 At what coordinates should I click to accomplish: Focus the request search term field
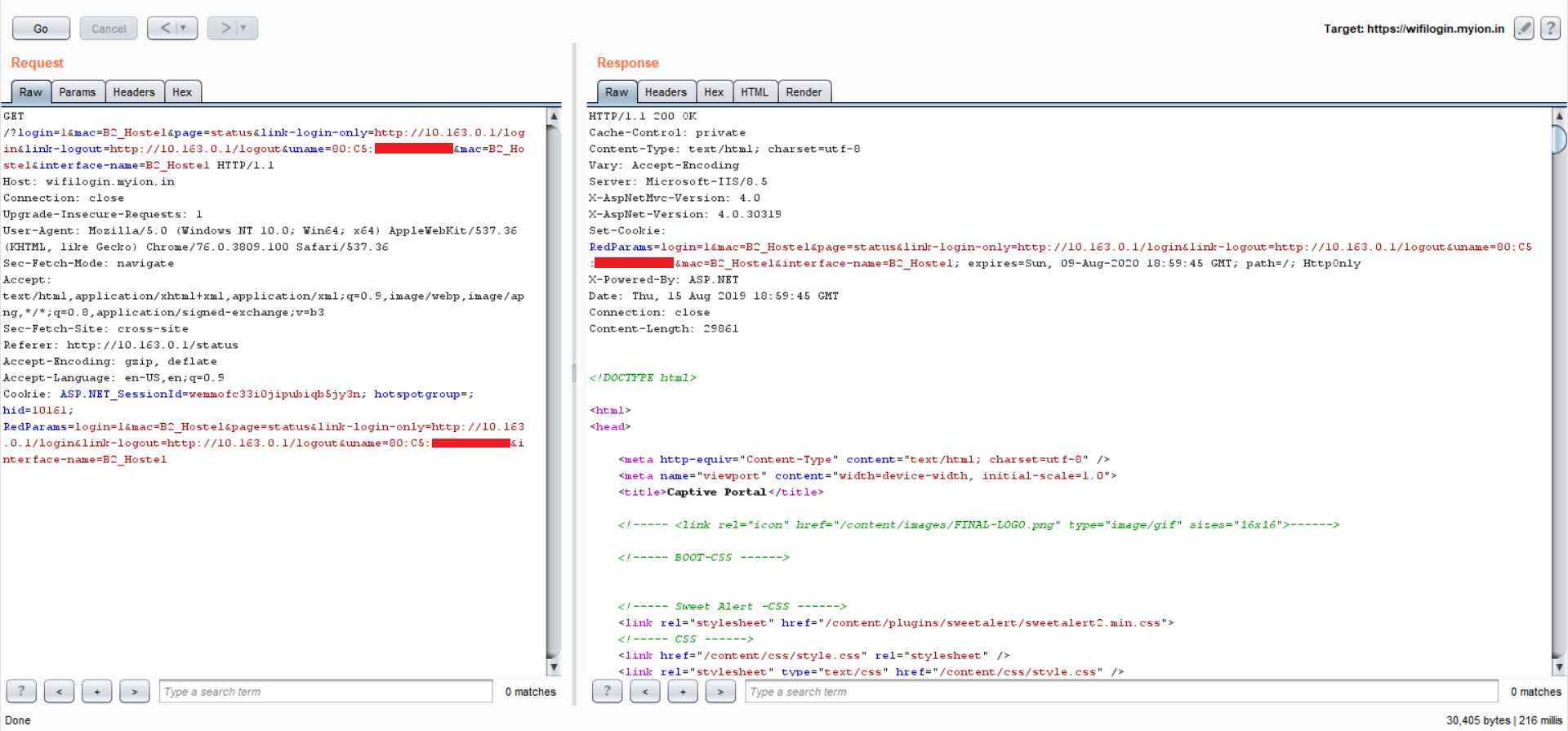[x=326, y=691]
